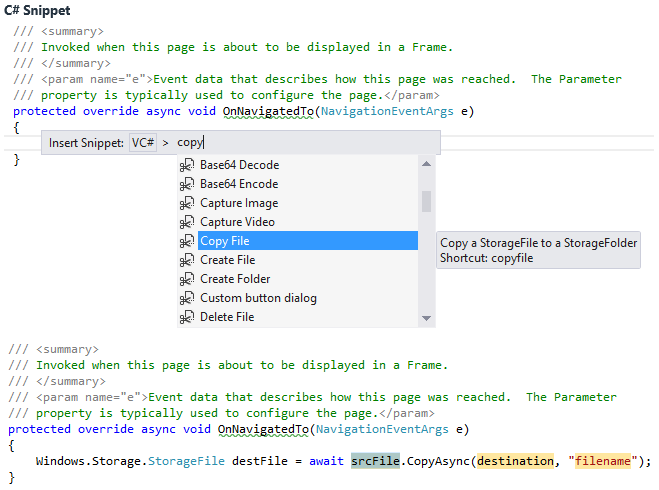Click the snippet icon beside Copy File

[186, 241]
